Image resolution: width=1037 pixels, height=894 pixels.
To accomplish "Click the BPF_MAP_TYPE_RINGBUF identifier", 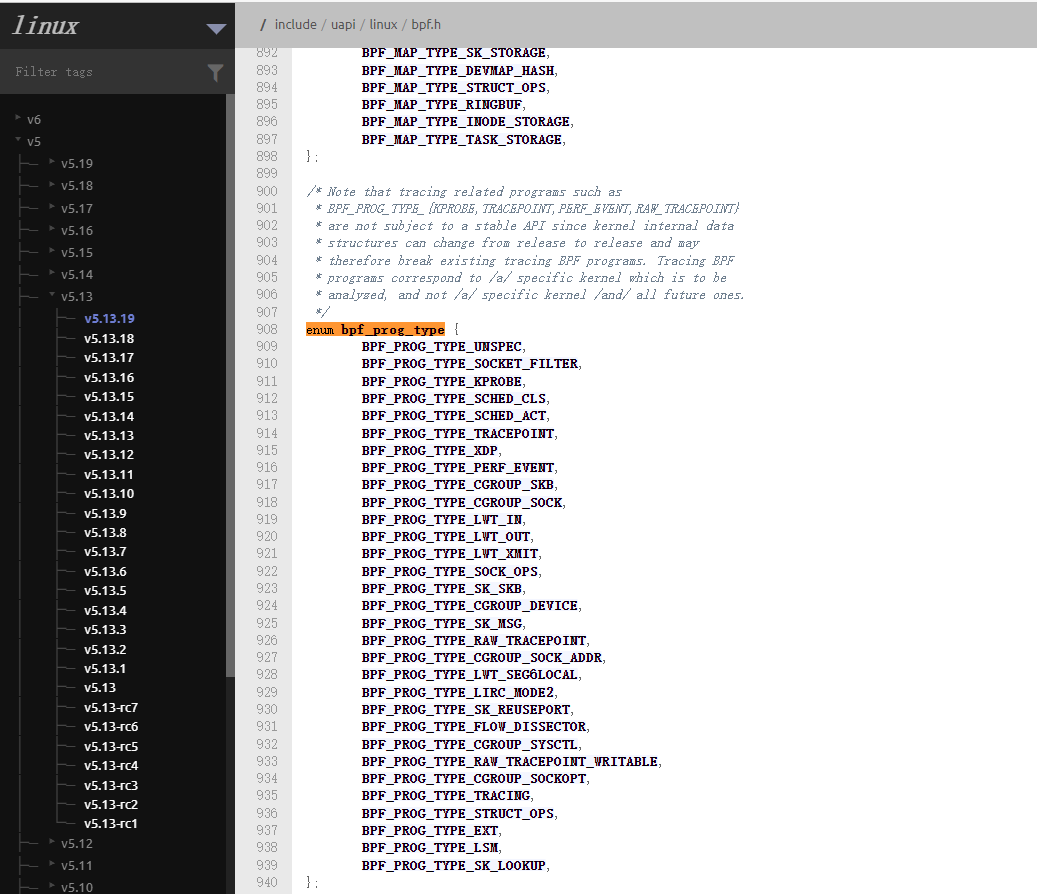I will (442, 104).
